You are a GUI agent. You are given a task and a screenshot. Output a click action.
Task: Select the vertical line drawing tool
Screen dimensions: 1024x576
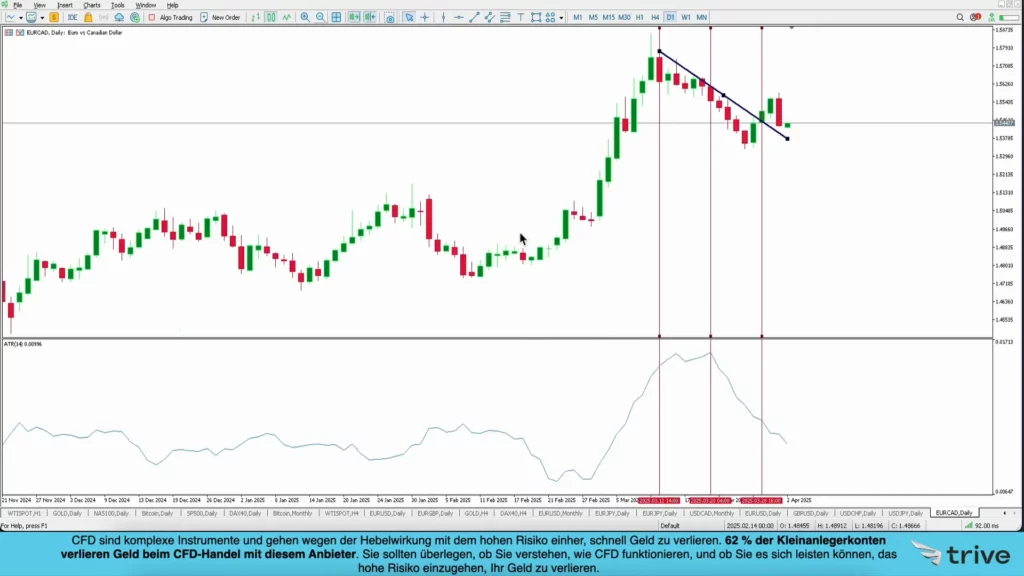click(442, 17)
